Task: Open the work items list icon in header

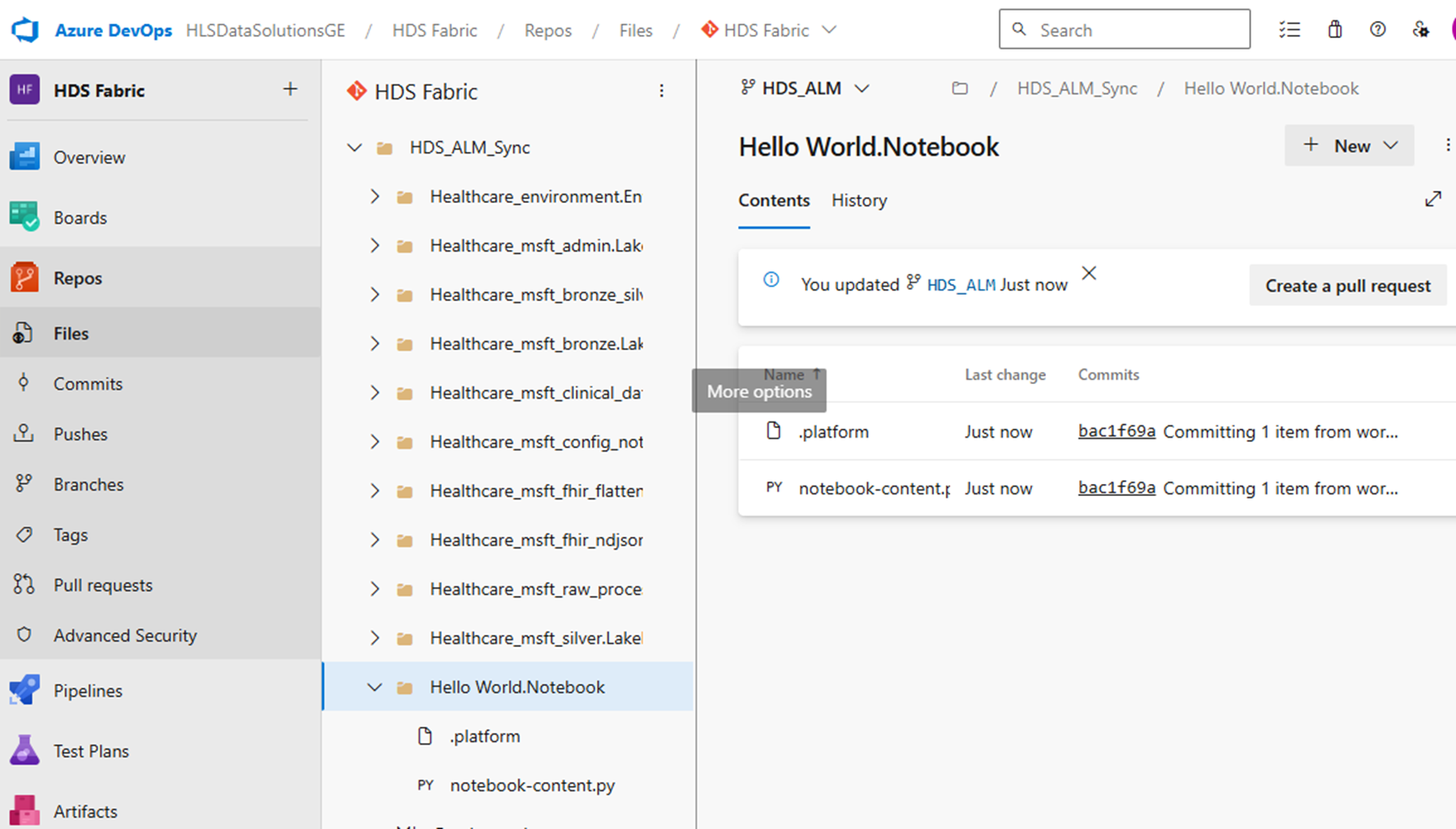Action: click(x=1290, y=30)
